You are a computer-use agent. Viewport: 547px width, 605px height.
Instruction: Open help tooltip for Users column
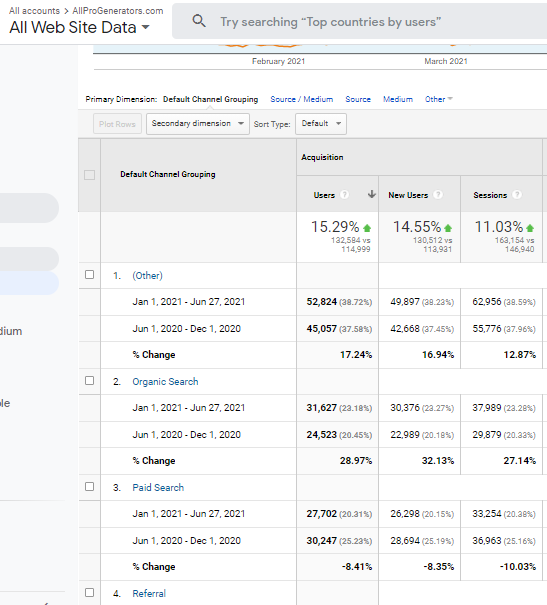(344, 195)
